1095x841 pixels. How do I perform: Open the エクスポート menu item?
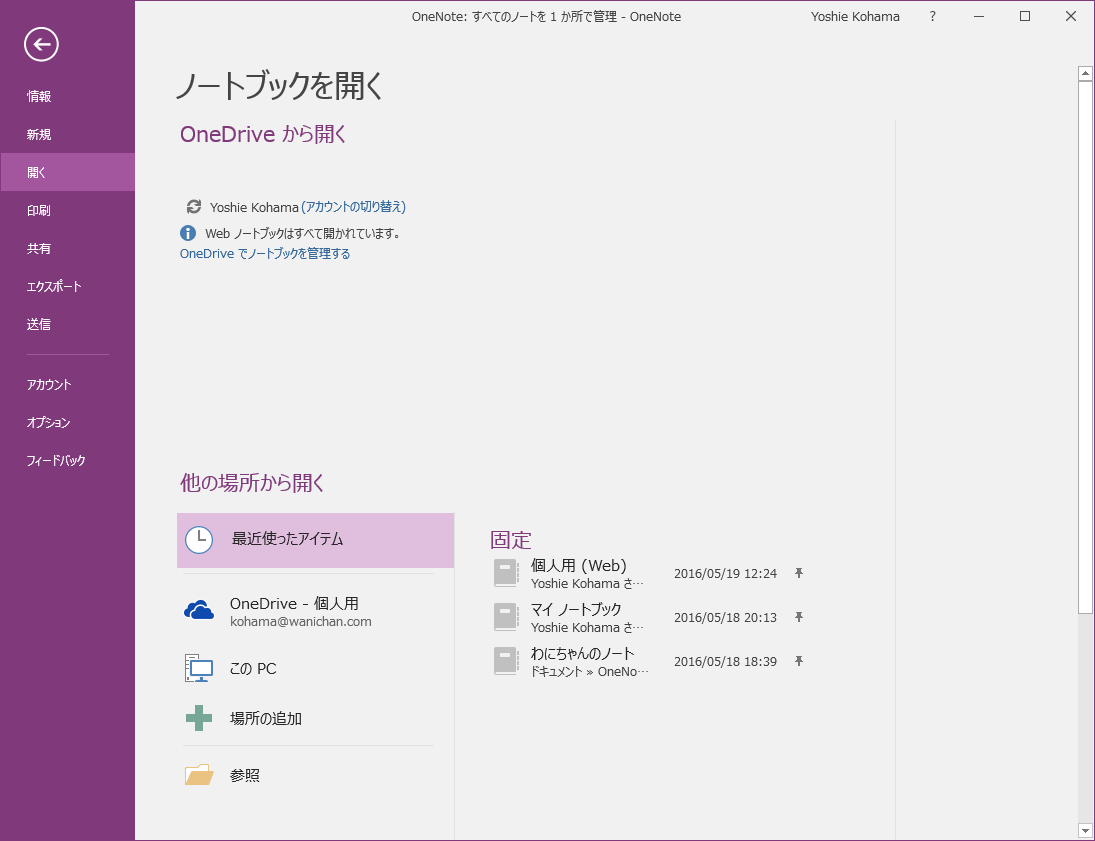click(68, 286)
